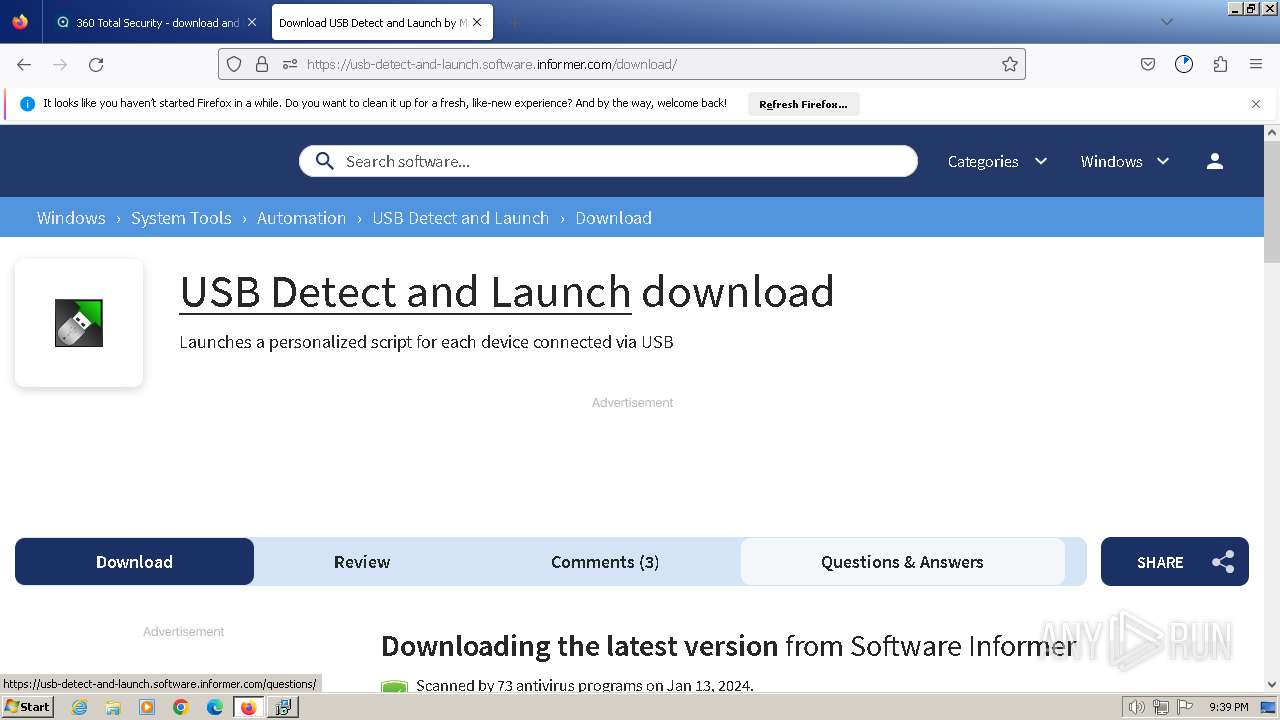Screen dimensions: 1280x720
Task: Click the USB Detect and Launch app icon
Action: click(79, 323)
